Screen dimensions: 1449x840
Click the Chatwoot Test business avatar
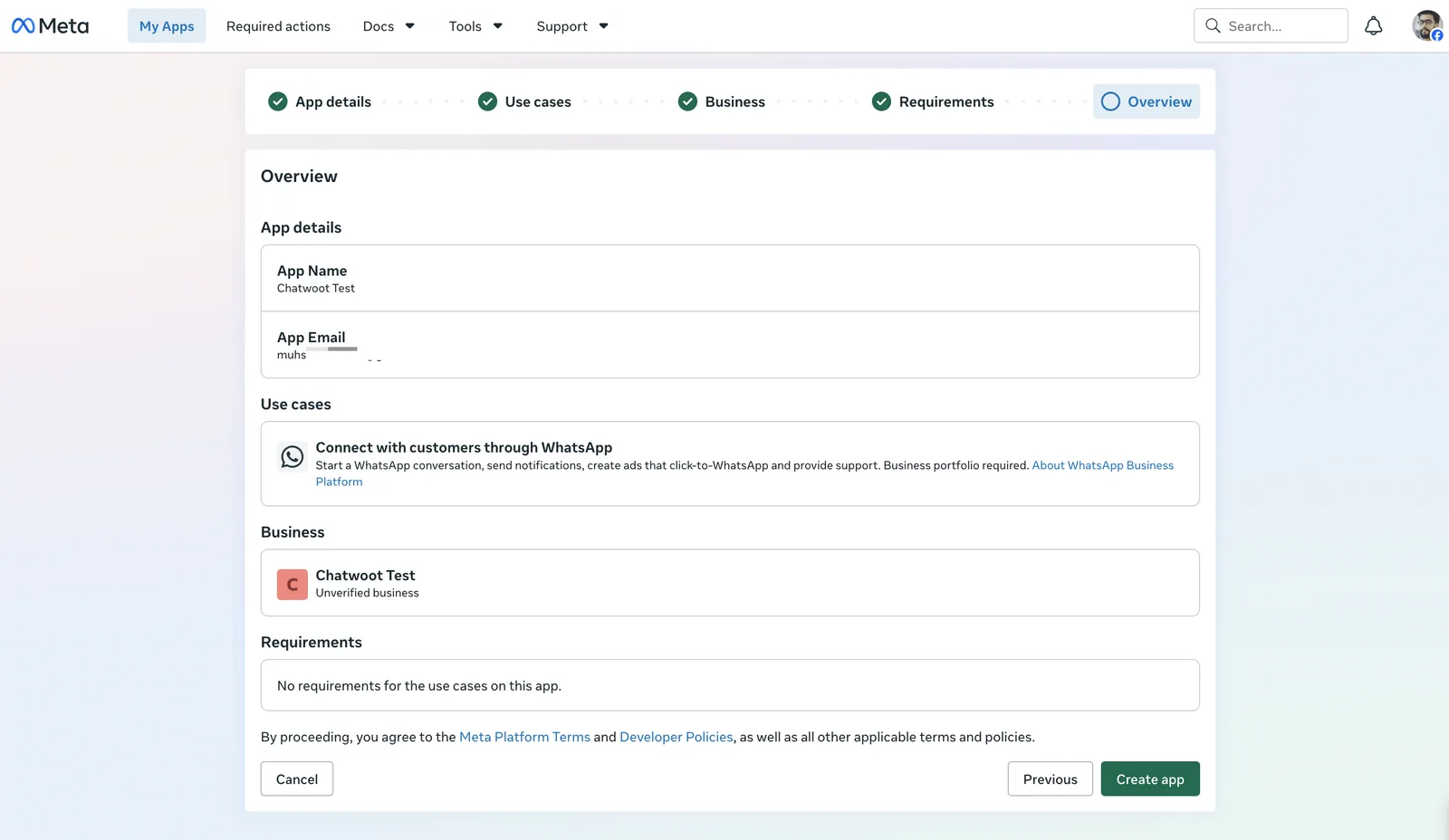[292, 585]
